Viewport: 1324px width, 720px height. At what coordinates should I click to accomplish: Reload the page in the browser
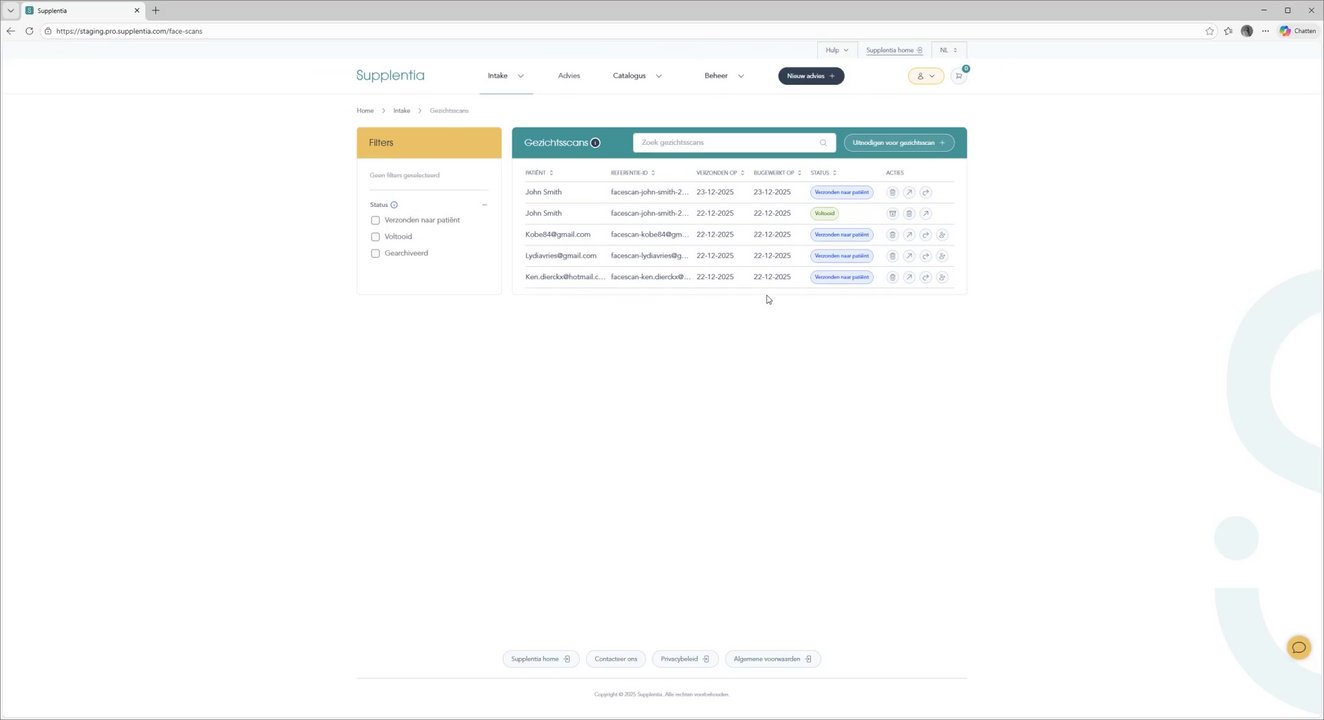[x=29, y=31]
